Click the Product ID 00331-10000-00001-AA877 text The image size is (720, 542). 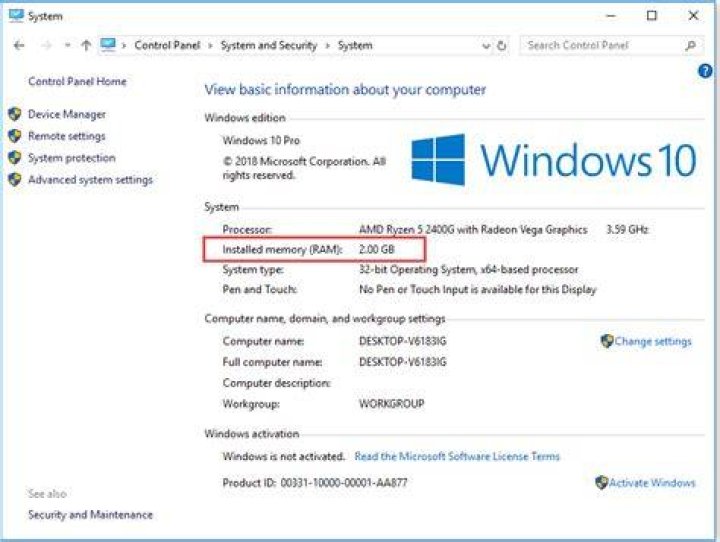[315, 483]
